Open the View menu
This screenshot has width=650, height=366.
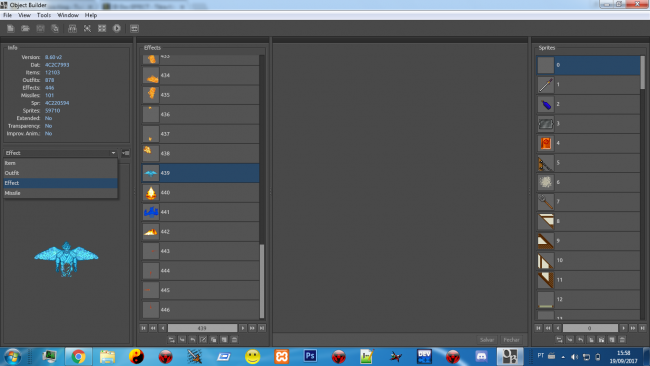pyautogui.click(x=24, y=15)
